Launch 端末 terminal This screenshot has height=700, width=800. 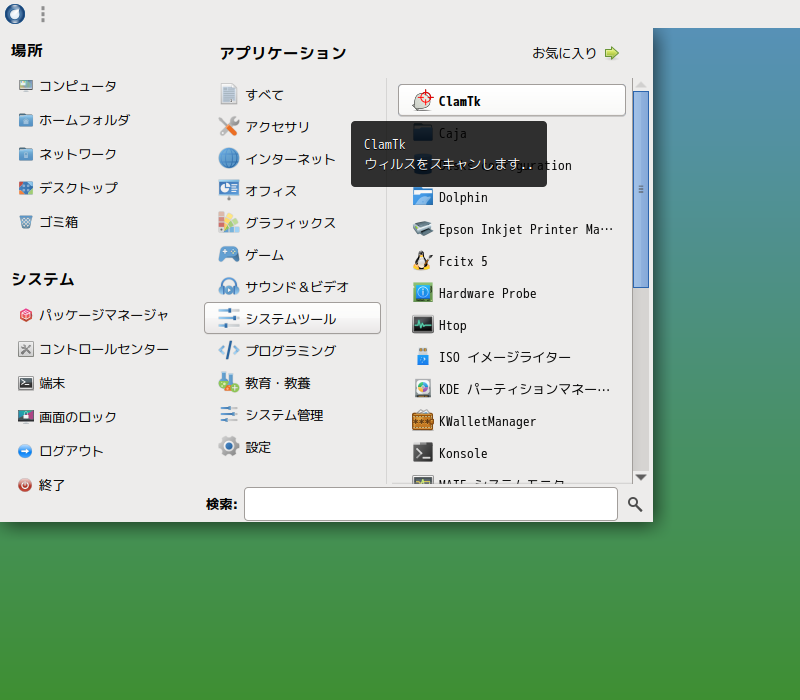pyautogui.click(x=42, y=383)
